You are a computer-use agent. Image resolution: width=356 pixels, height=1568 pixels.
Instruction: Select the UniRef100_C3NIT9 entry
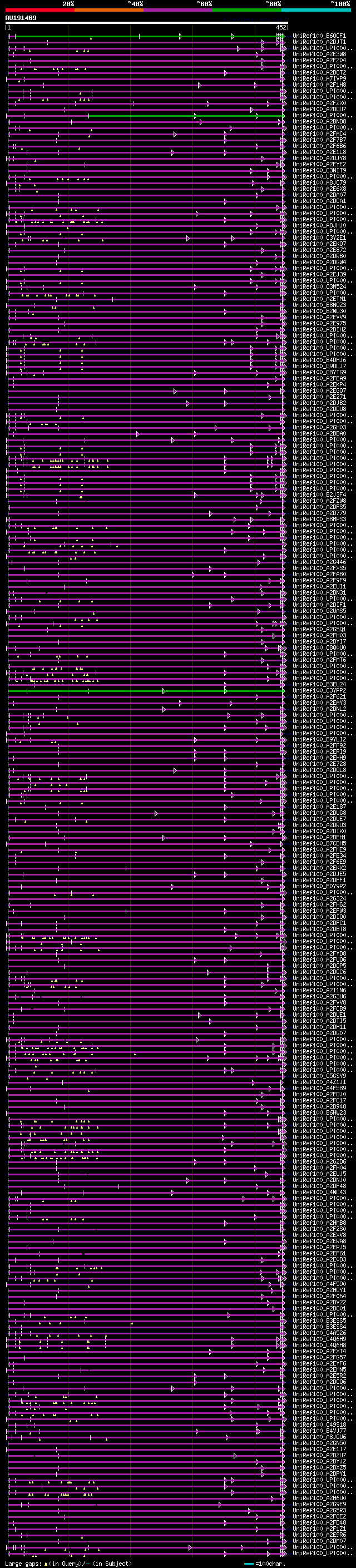click(319, 170)
